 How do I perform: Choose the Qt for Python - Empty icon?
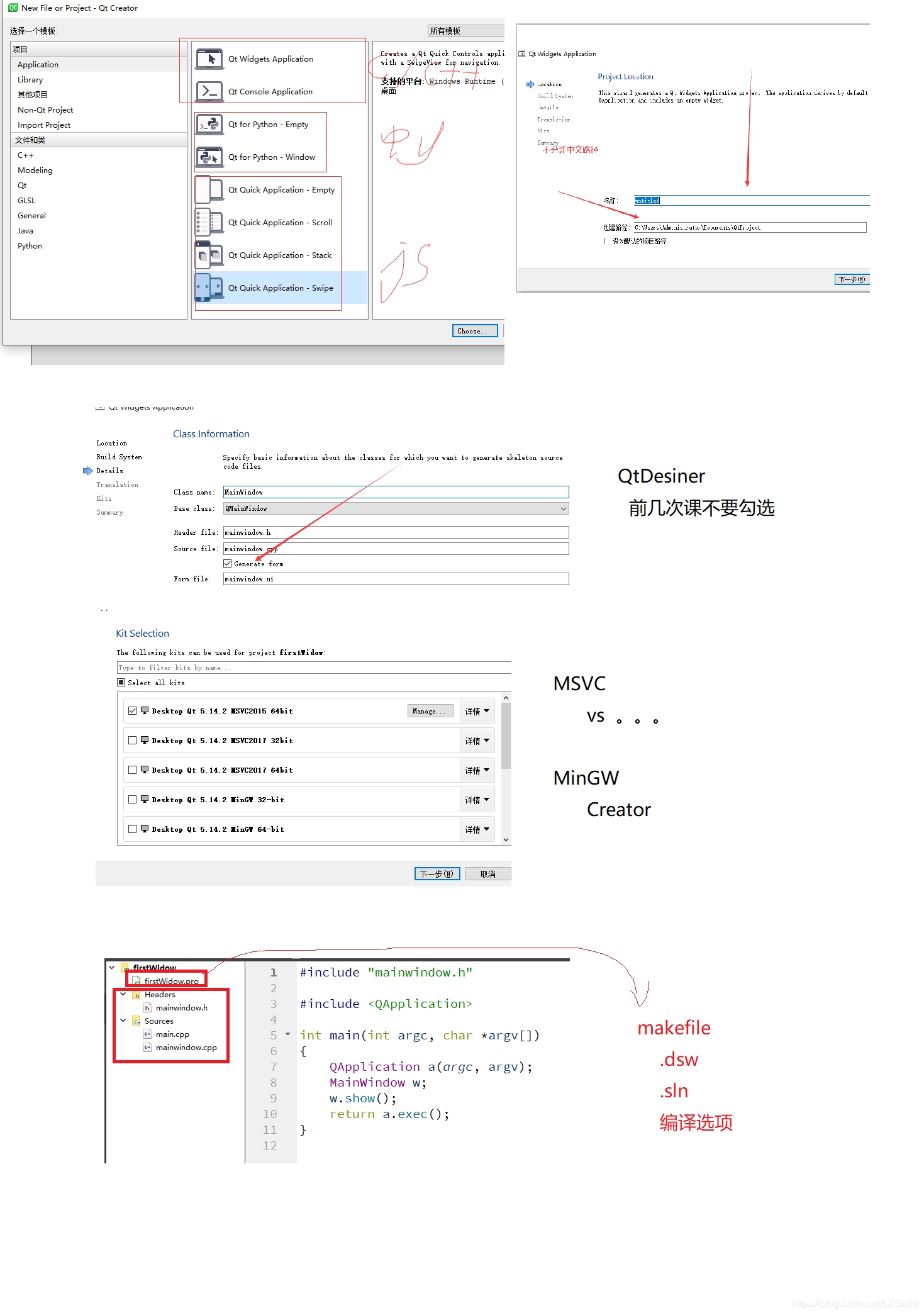209,125
